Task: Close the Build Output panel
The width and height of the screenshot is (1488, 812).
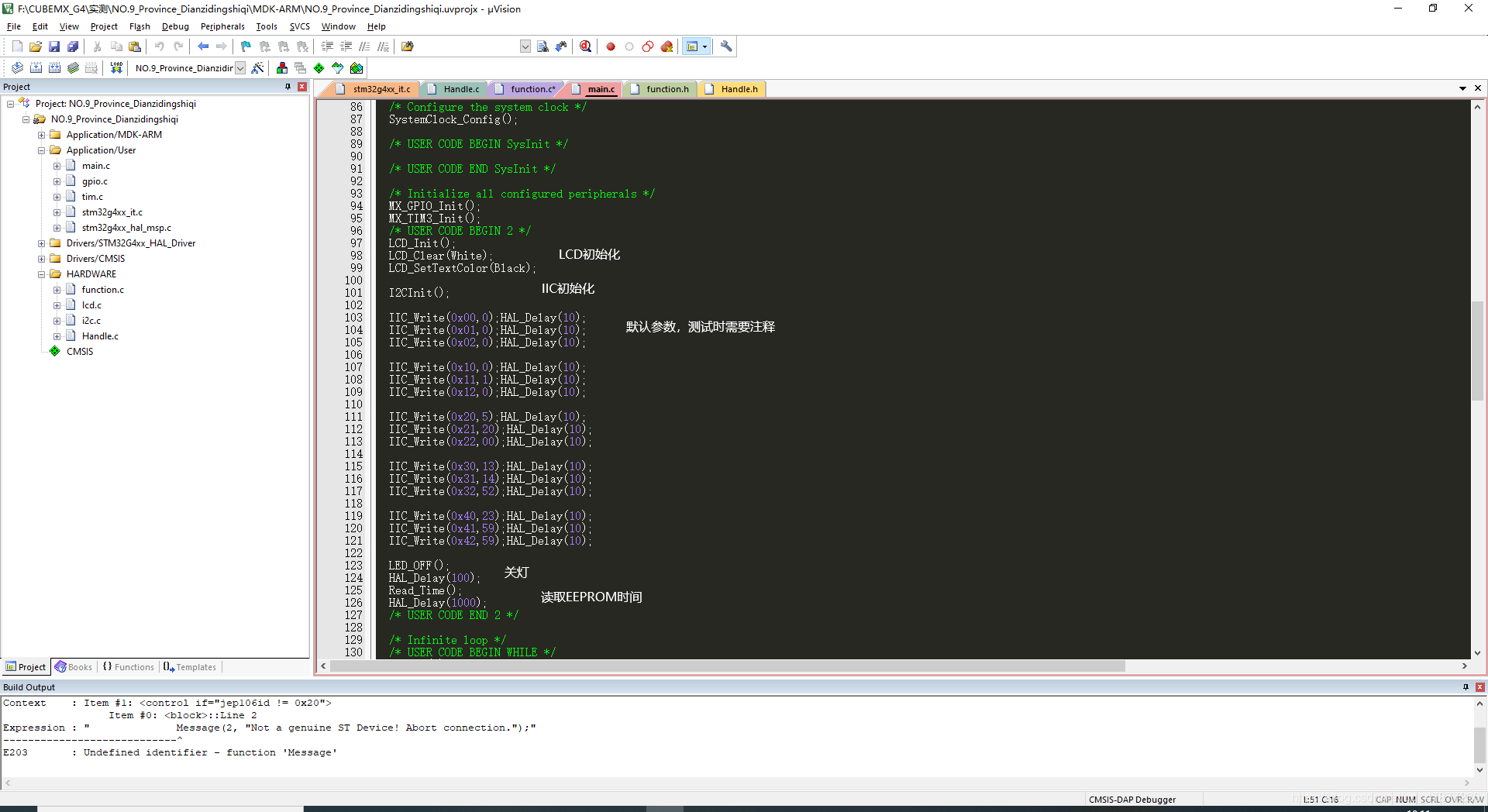Action: [x=1479, y=687]
